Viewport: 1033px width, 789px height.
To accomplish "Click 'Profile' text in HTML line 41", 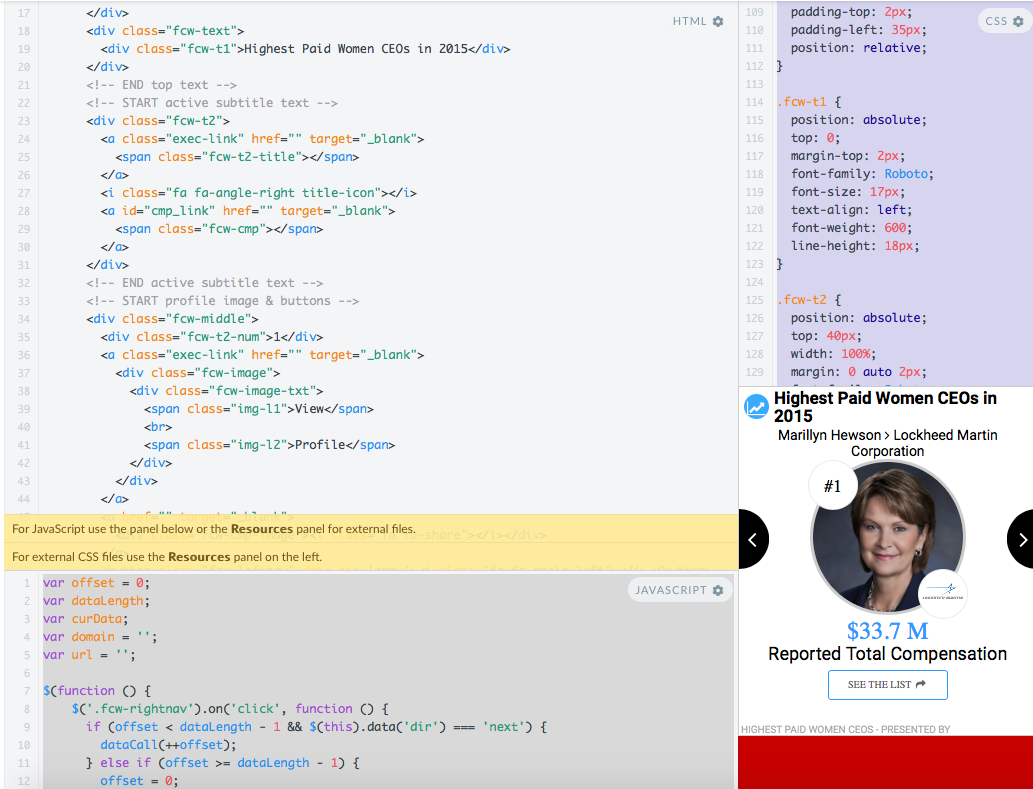I will [320, 445].
